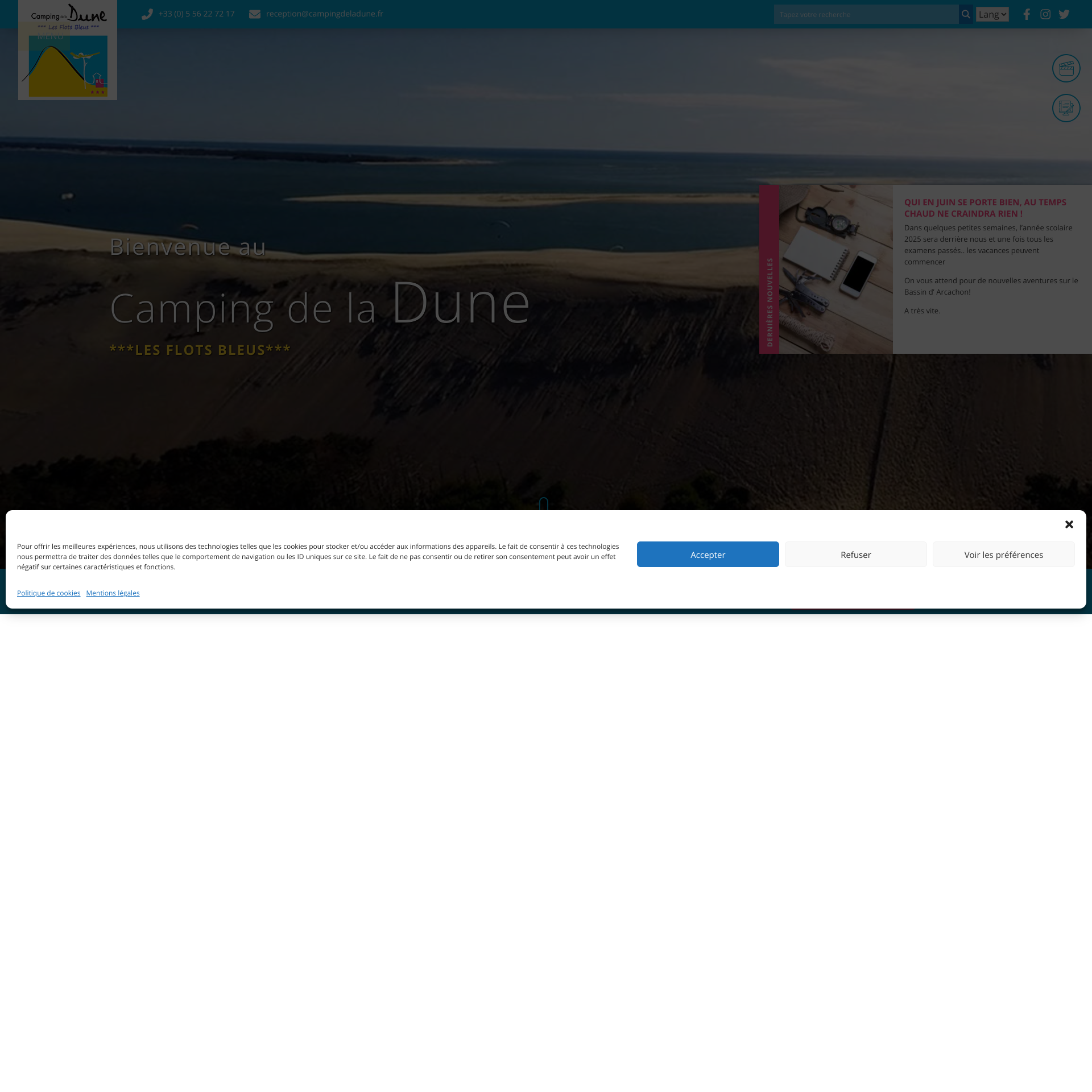Click the envelope email icon
1092x1092 pixels.
[255, 14]
